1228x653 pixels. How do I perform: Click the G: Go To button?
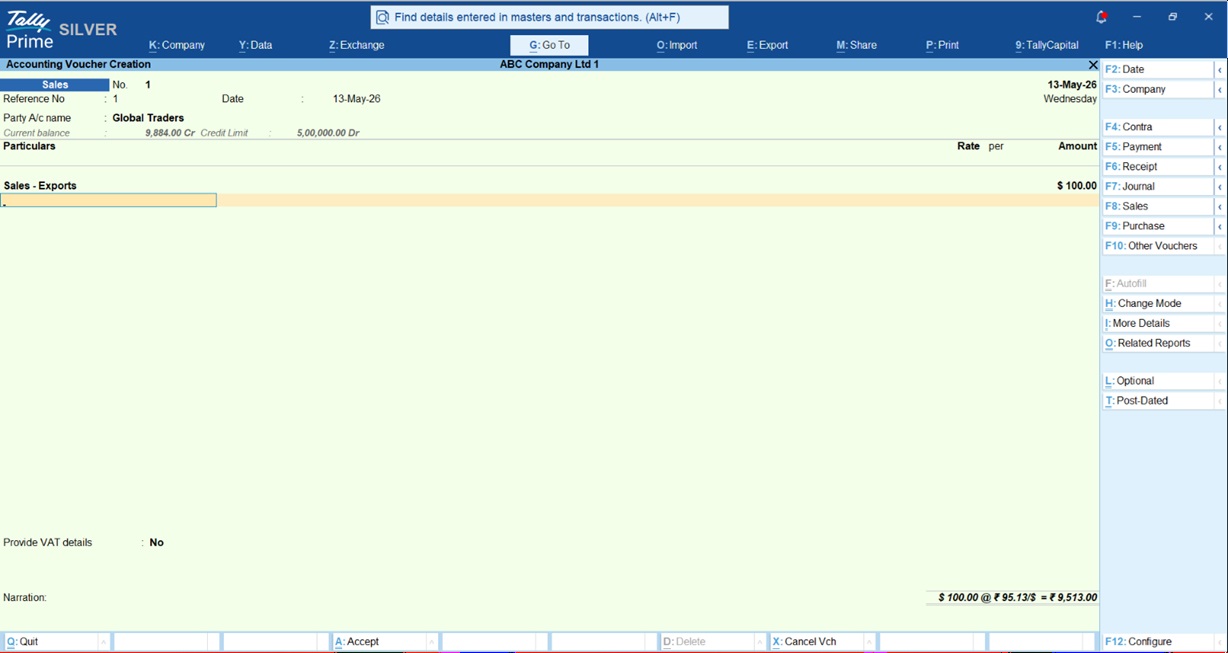(x=549, y=45)
